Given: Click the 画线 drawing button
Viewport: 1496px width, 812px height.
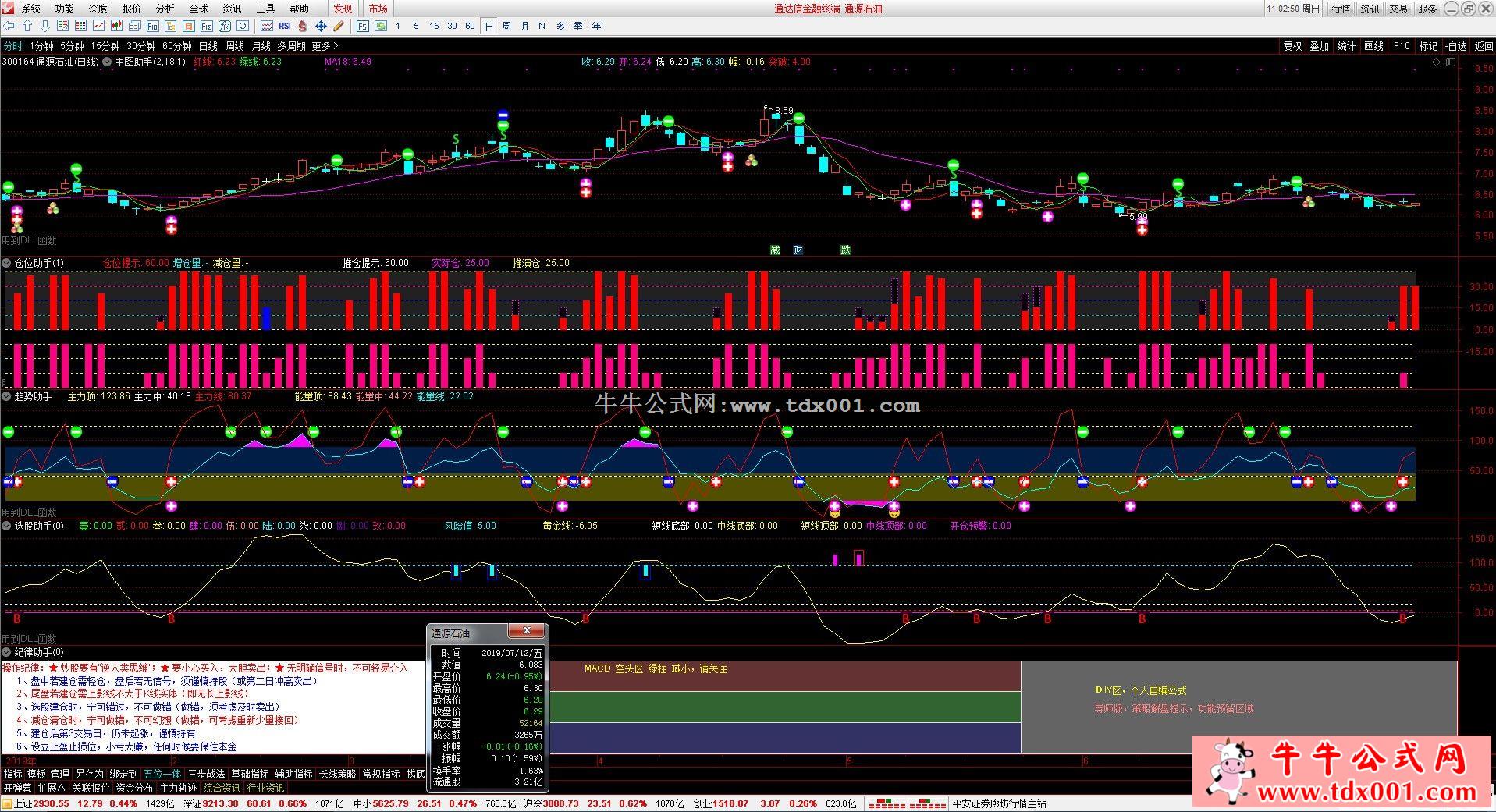Looking at the screenshot, I should (x=1373, y=46).
